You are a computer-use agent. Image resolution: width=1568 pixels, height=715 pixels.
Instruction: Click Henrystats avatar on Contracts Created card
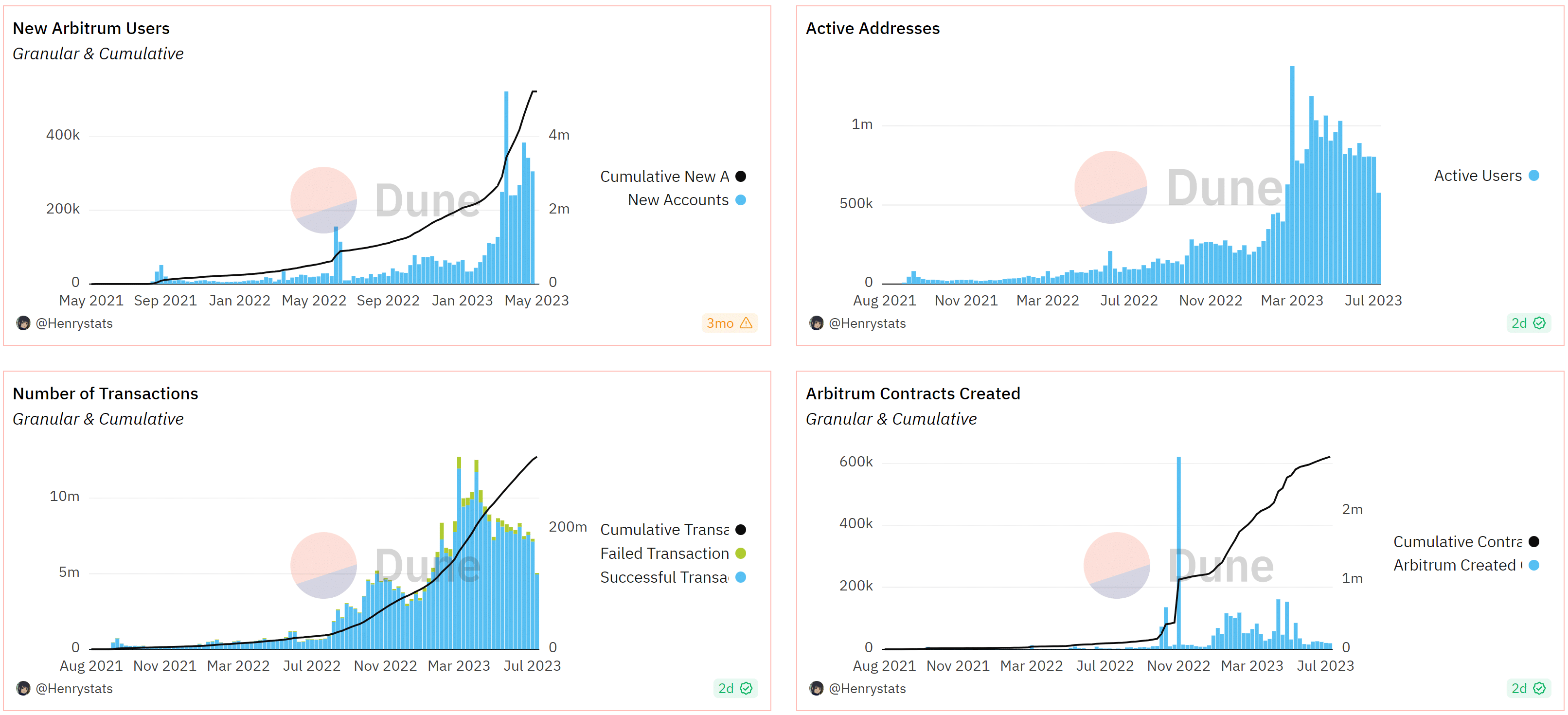pyautogui.click(x=816, y=688)
